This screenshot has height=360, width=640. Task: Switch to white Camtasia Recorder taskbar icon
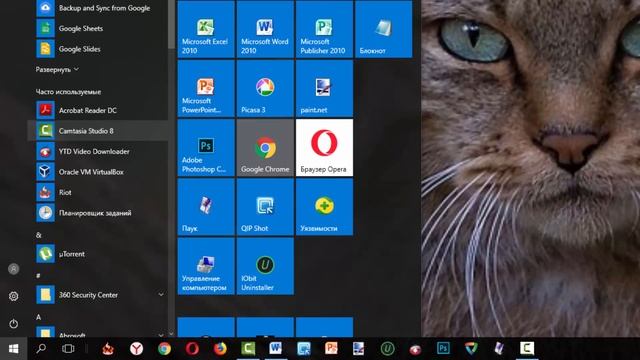[x=527, y=349]
